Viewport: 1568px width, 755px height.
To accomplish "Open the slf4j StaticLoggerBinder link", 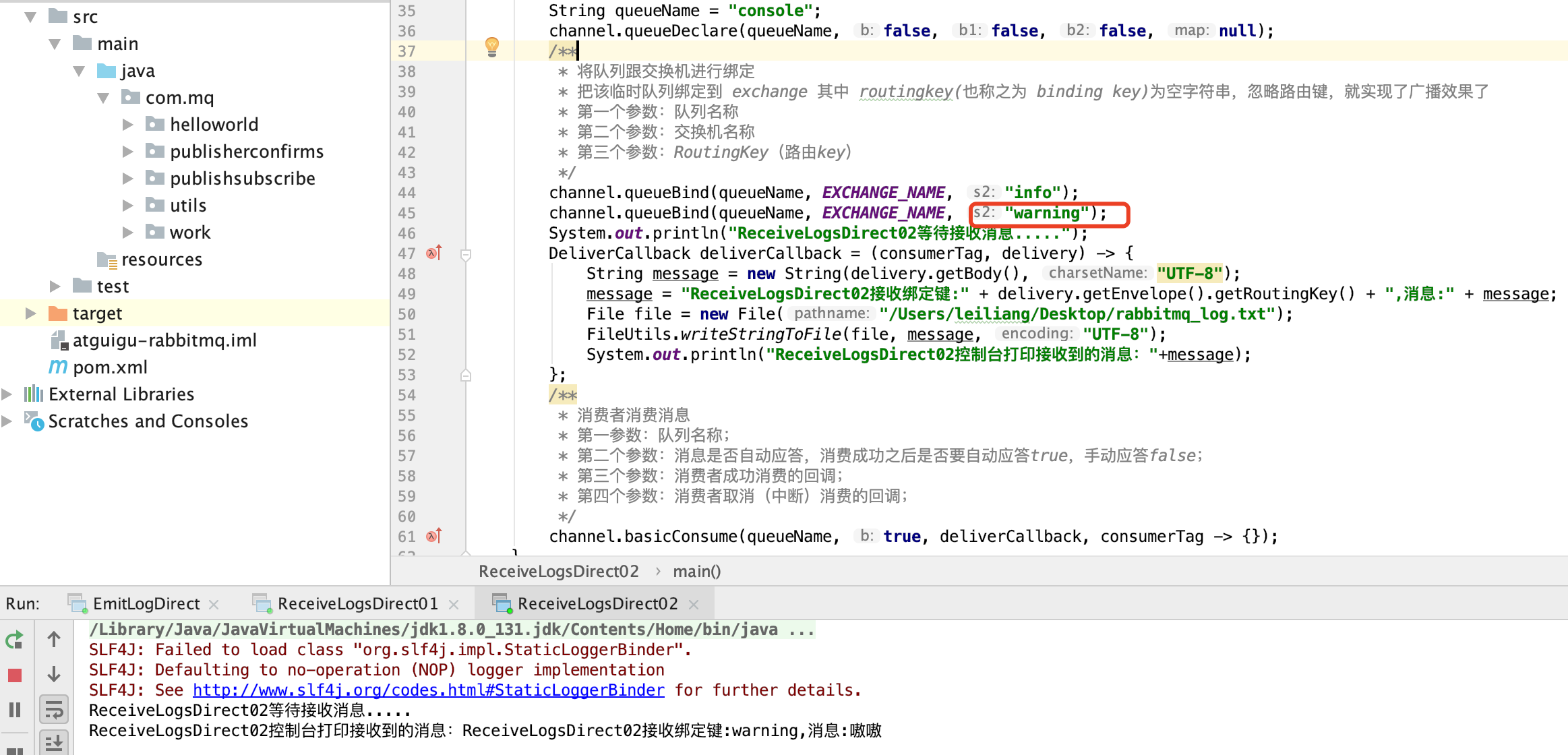I will 428,690.
